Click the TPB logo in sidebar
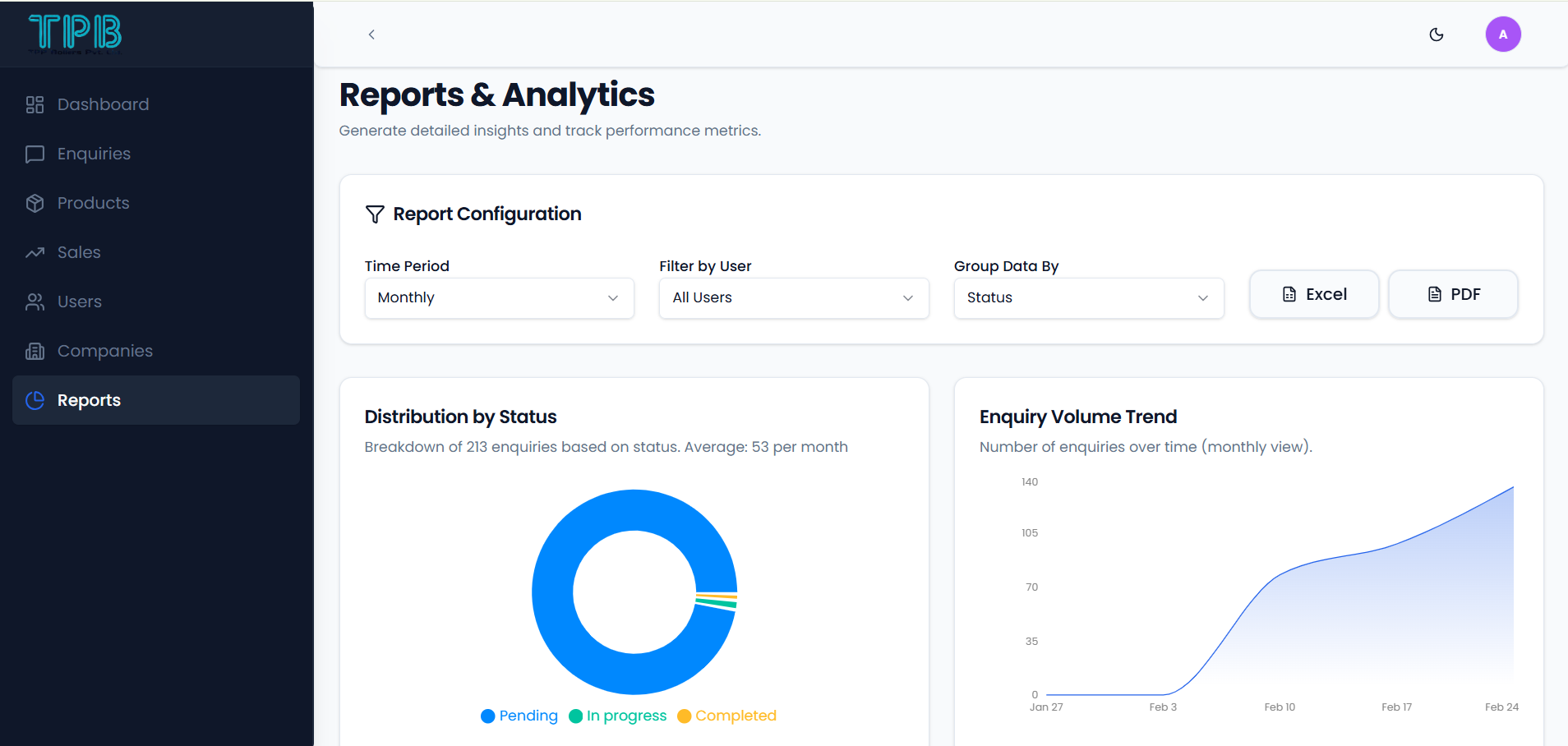The width and height of the screenshot is (1568, 746). click(75, 33)
